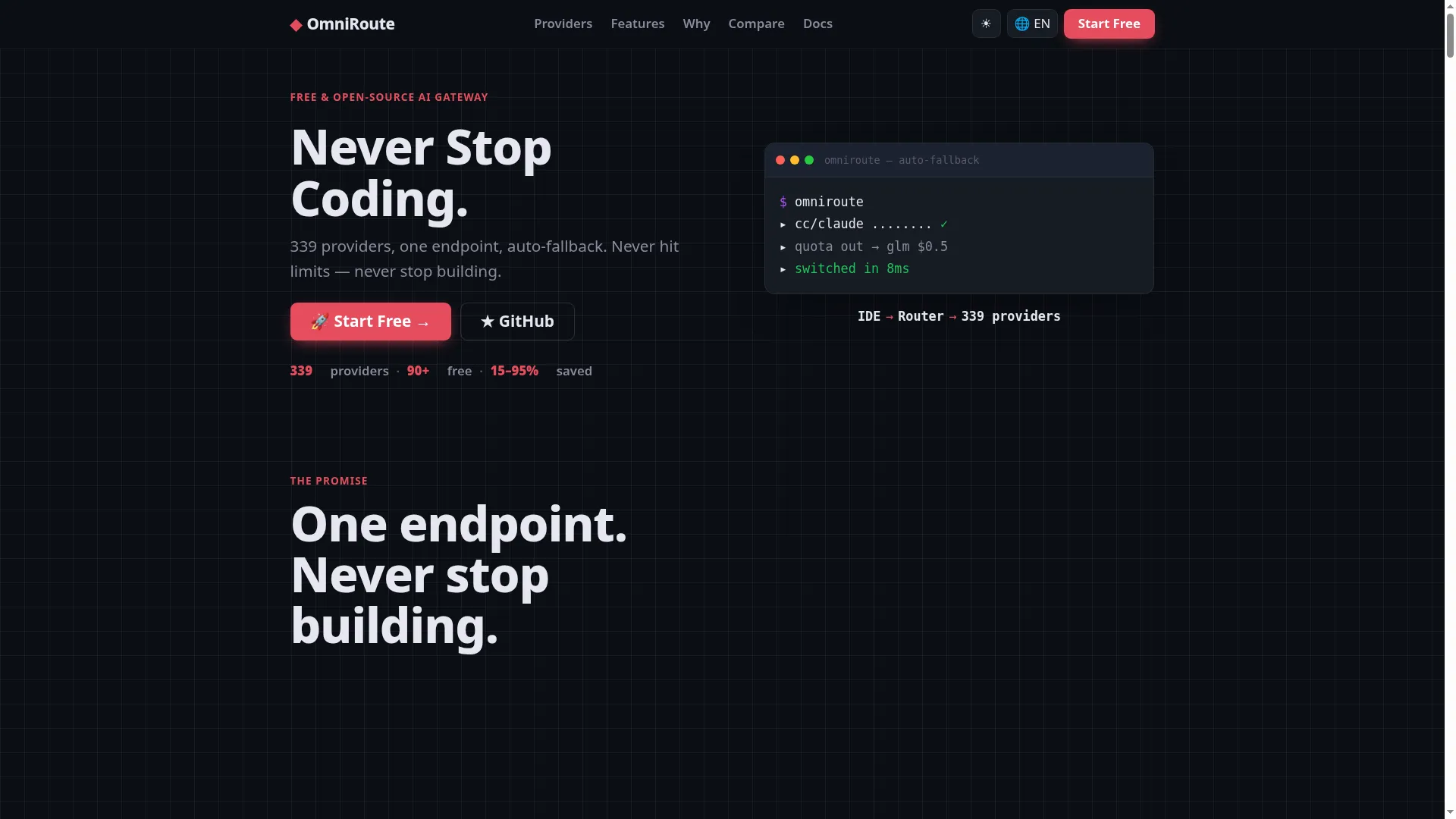This screenshot has width=1456, height=819.
Task: Click the "IDE → Router → 339 providers" caption
Action: (x=959, y=316)
